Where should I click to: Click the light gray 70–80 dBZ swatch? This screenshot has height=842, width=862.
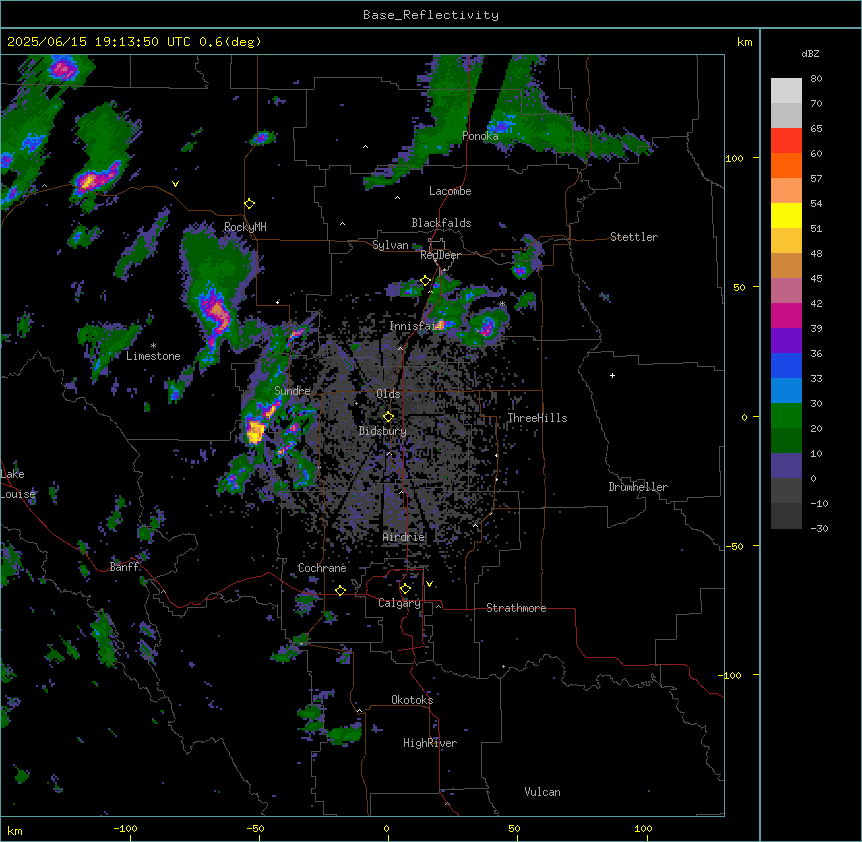[786, 91]
